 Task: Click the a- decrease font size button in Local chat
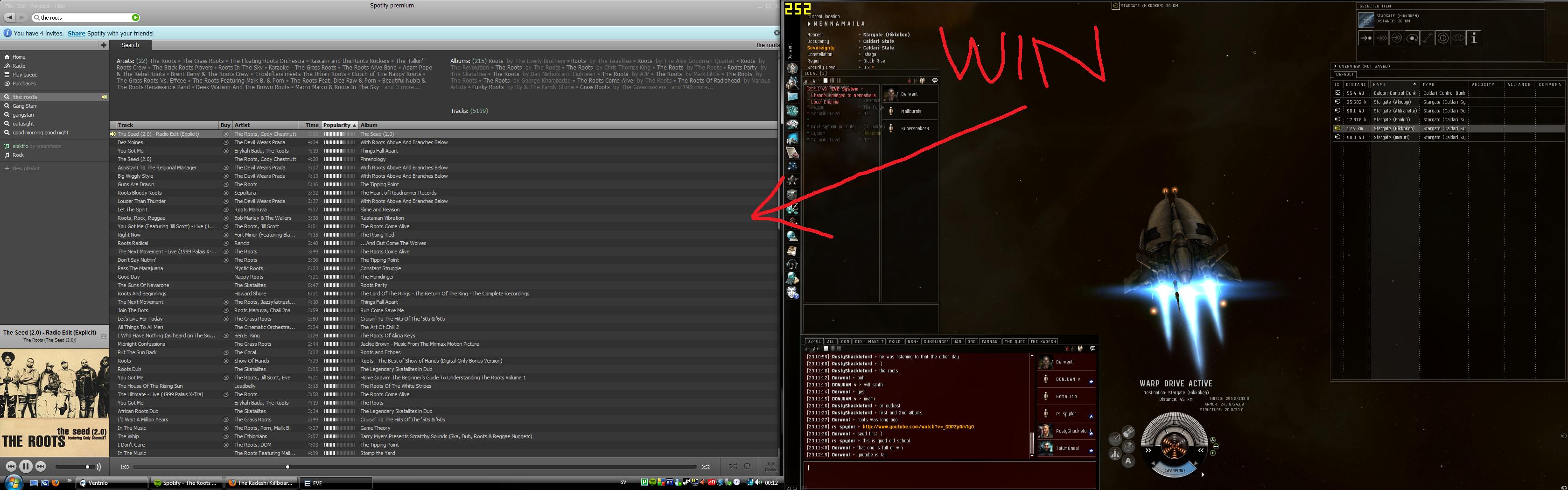[807, 80]
